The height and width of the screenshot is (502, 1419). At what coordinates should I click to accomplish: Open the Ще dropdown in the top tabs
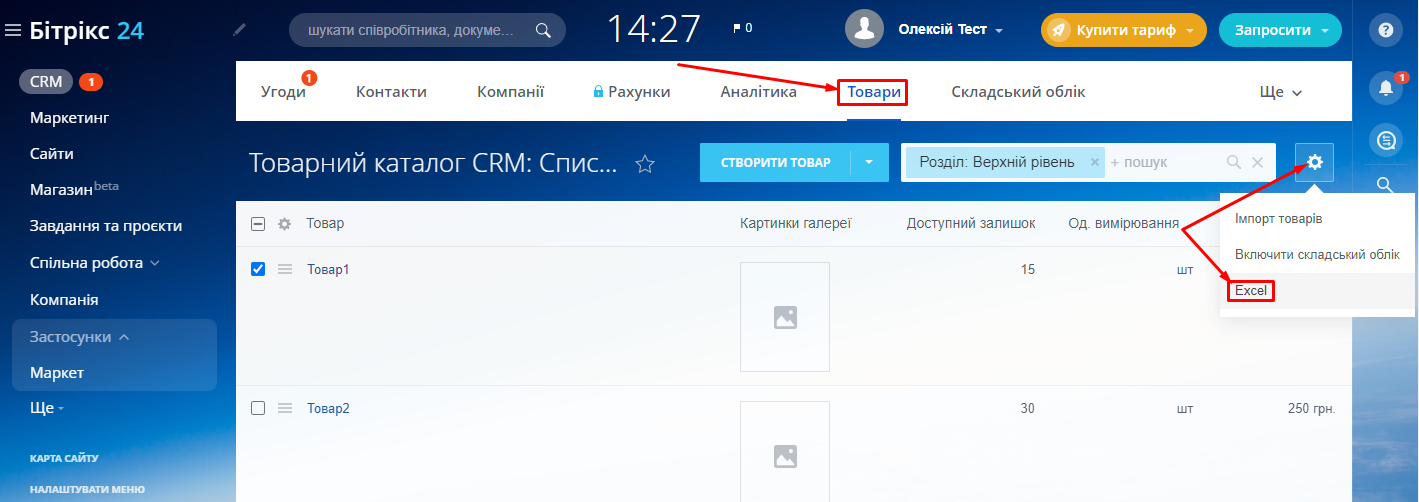[1280, 92]
